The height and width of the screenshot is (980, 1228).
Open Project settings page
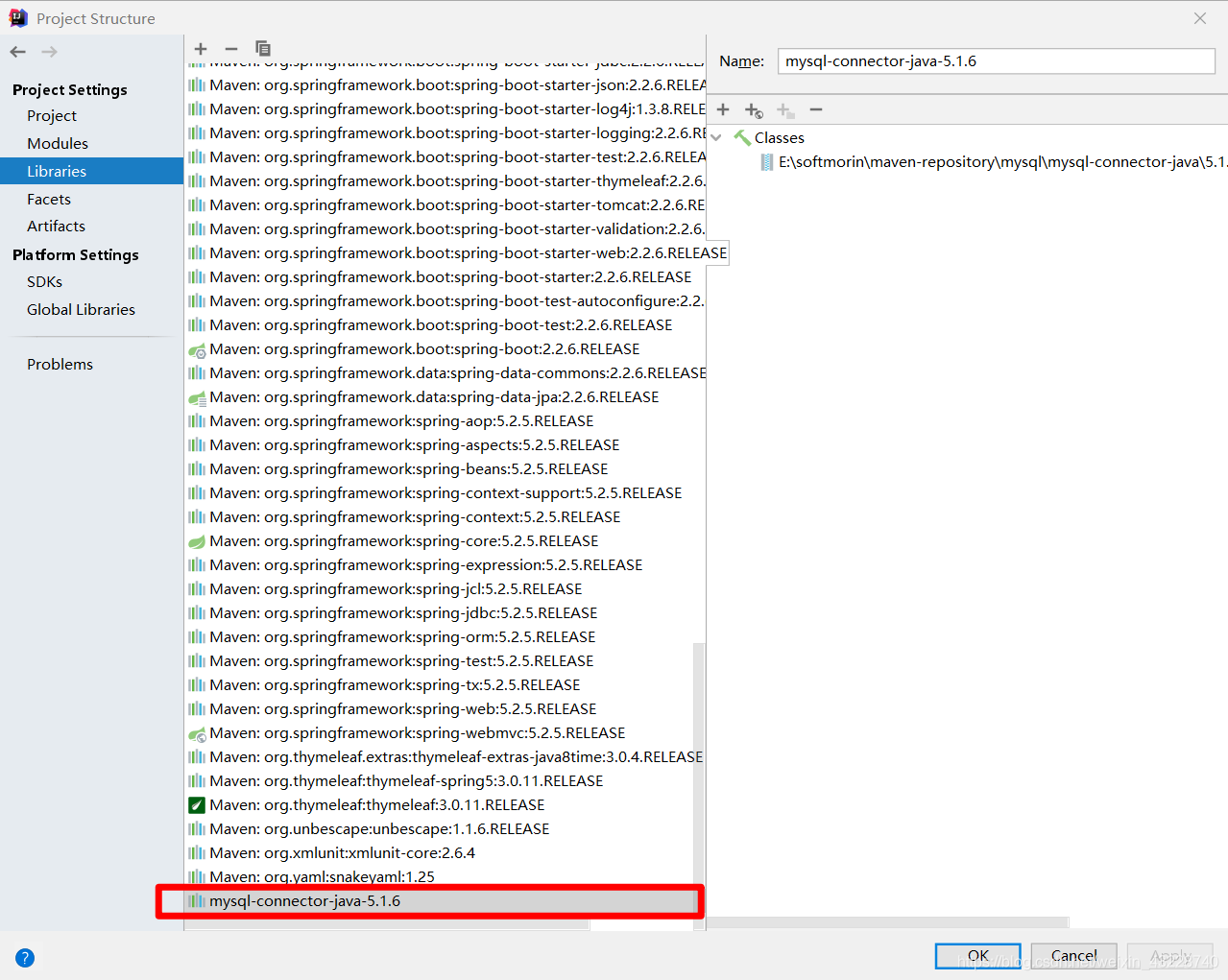pos(52,115)
